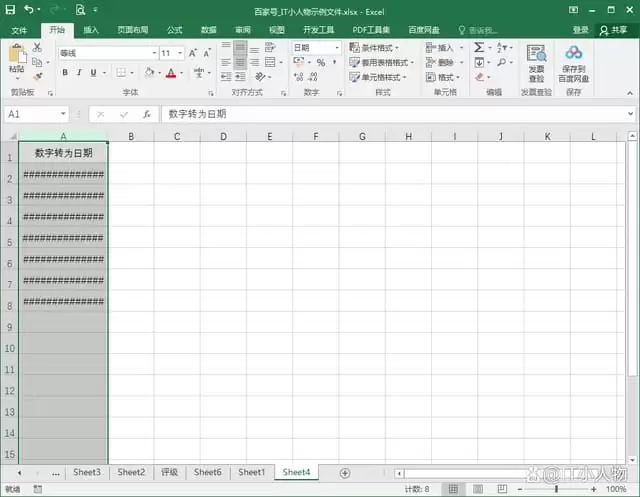
Task: Expand the number format dropdown showing 日期
Action: [x=337, y=48]
